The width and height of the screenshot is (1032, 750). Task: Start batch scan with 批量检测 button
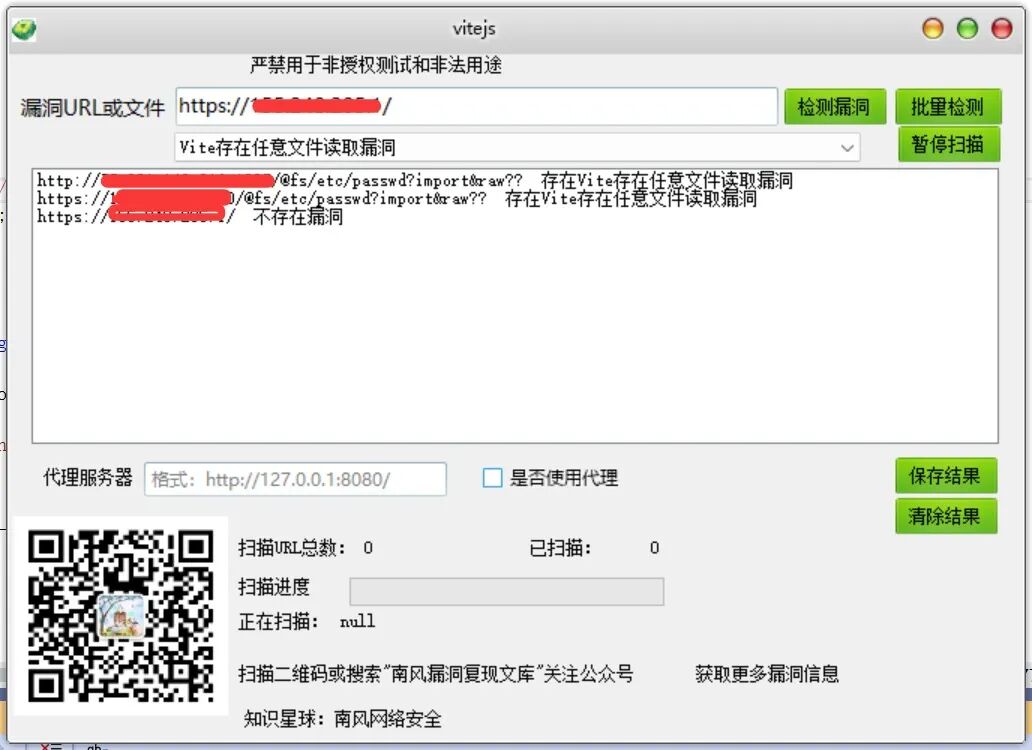click(x=948, y=107)
